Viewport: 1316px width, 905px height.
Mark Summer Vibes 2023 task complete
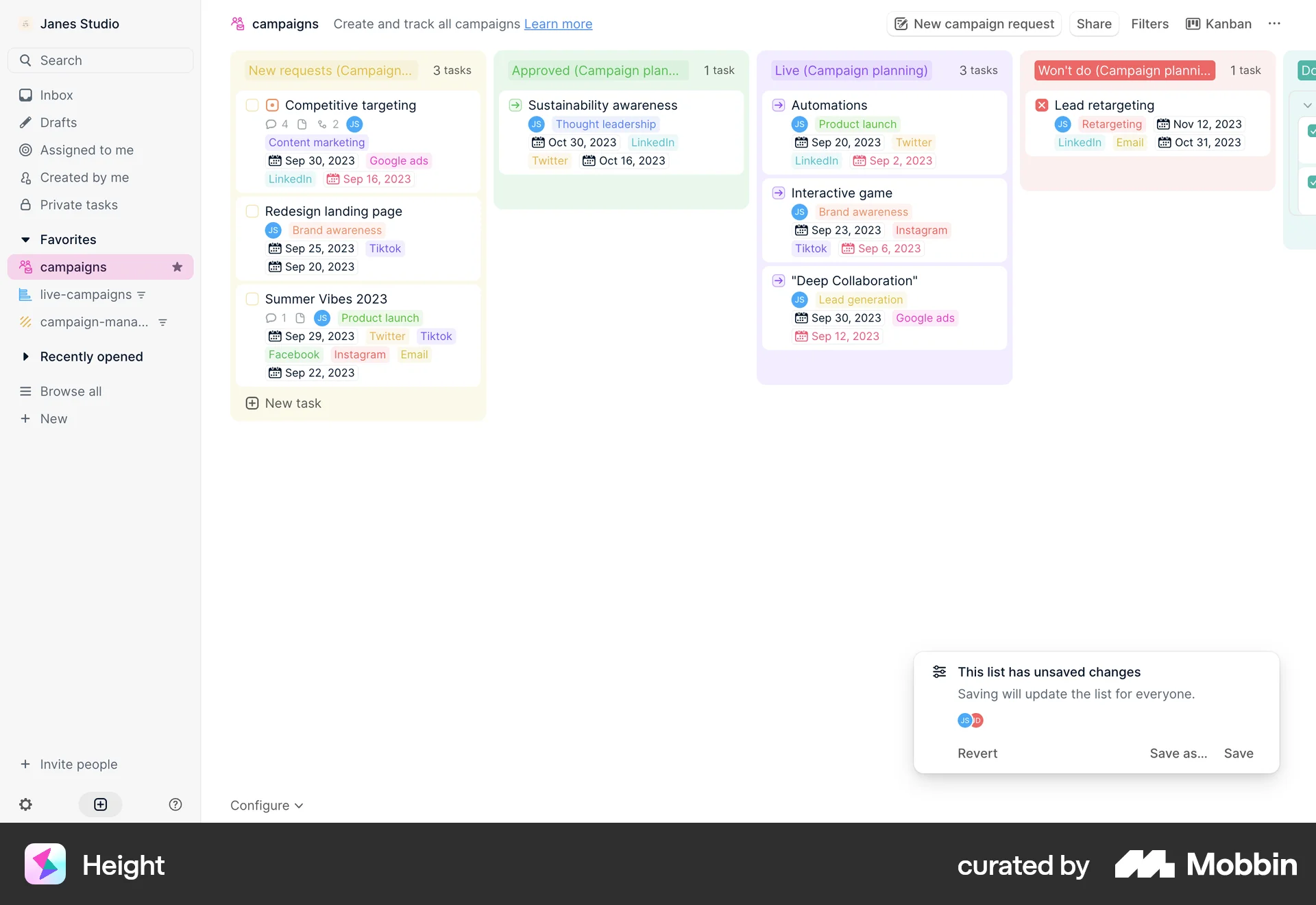point(252,299)
